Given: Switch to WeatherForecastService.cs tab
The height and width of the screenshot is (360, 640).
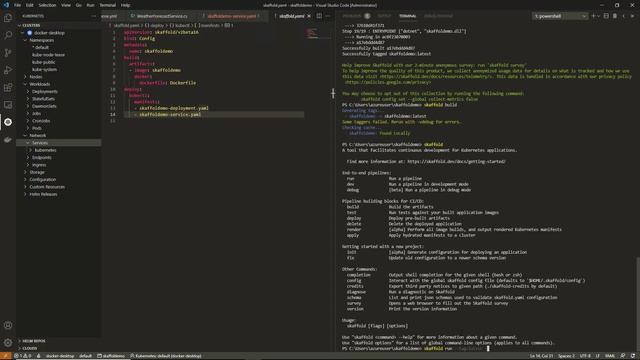Looking at the screenshot, I should 162,16.
